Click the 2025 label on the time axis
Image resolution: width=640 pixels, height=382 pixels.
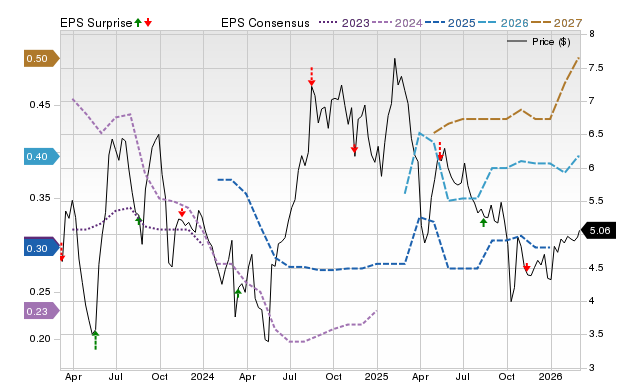pyautogui.click(x=376, y=376)
